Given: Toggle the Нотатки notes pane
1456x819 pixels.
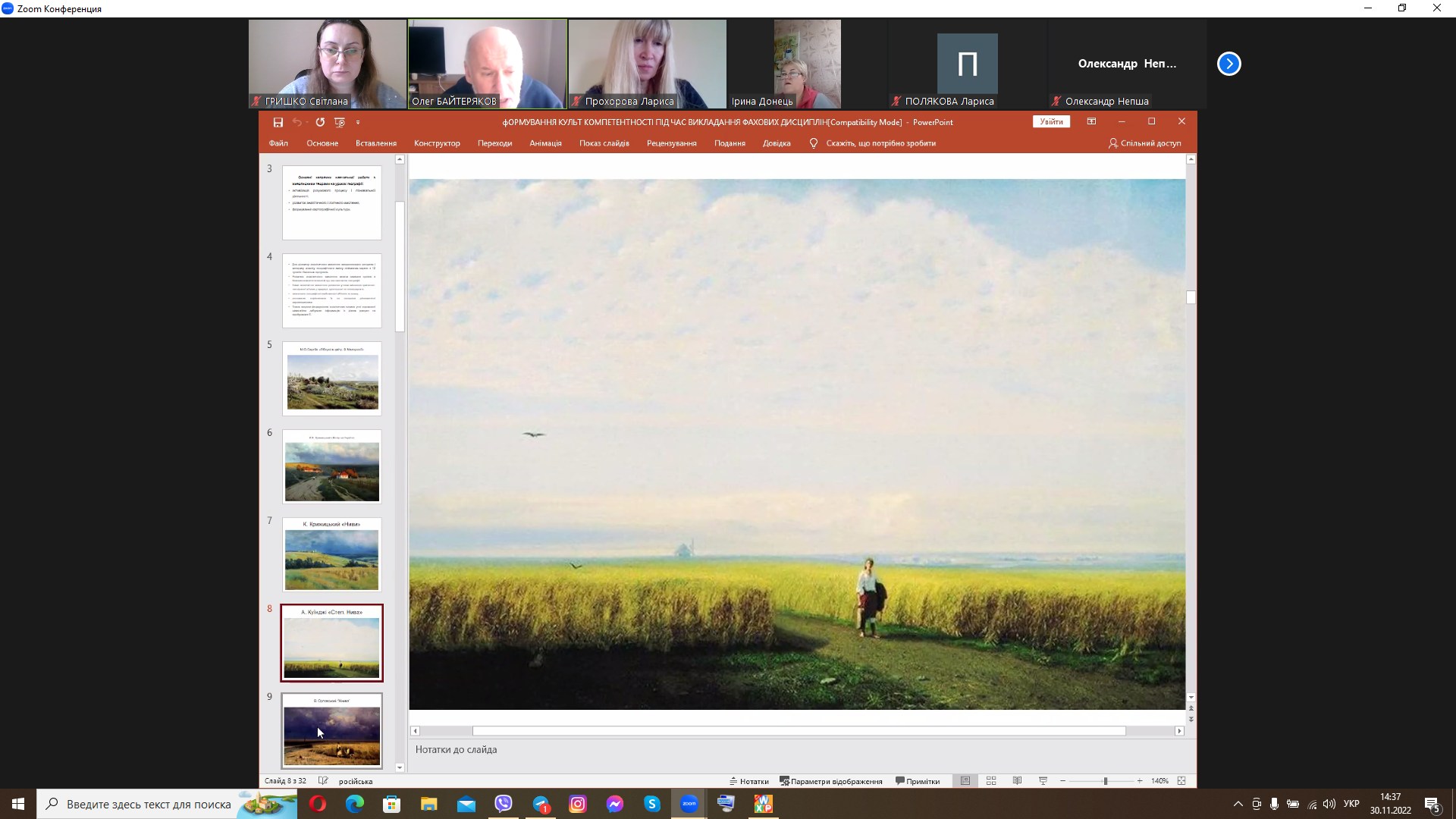Looking at the screenshot, I should 748,781.
